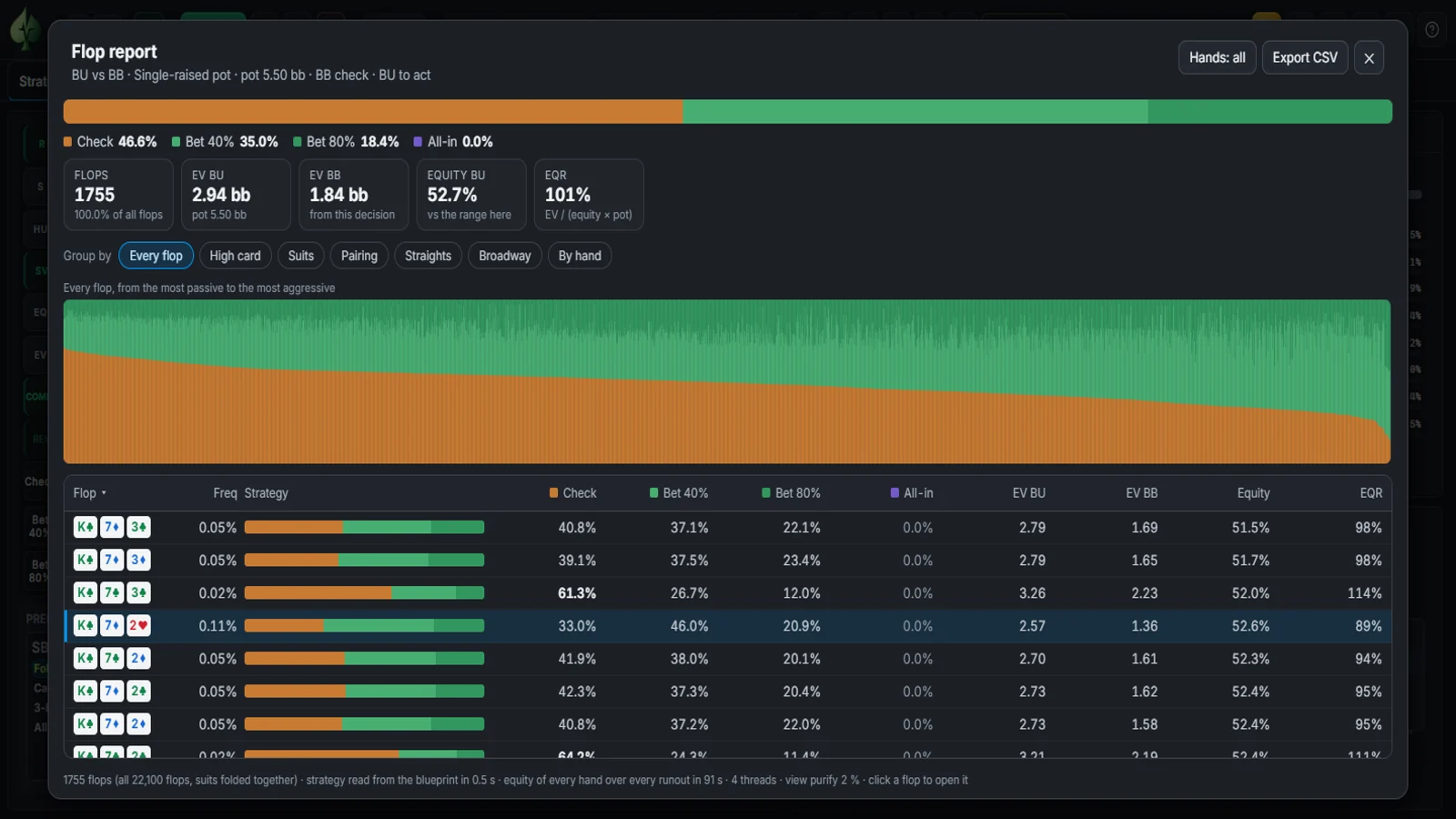Click the every-flop strategy area chart
The width and height of the screenshot is (1456, 819).
[727, 381]
